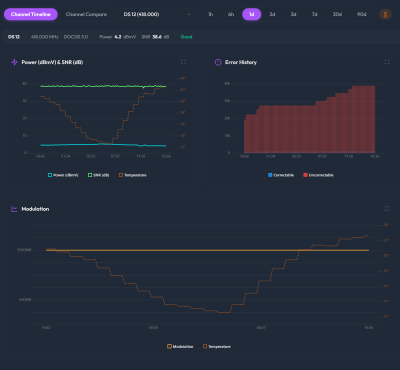Toggle Temperature legend in Modulation chart
Screen dimensions: 400x370
tap(217, 347)
